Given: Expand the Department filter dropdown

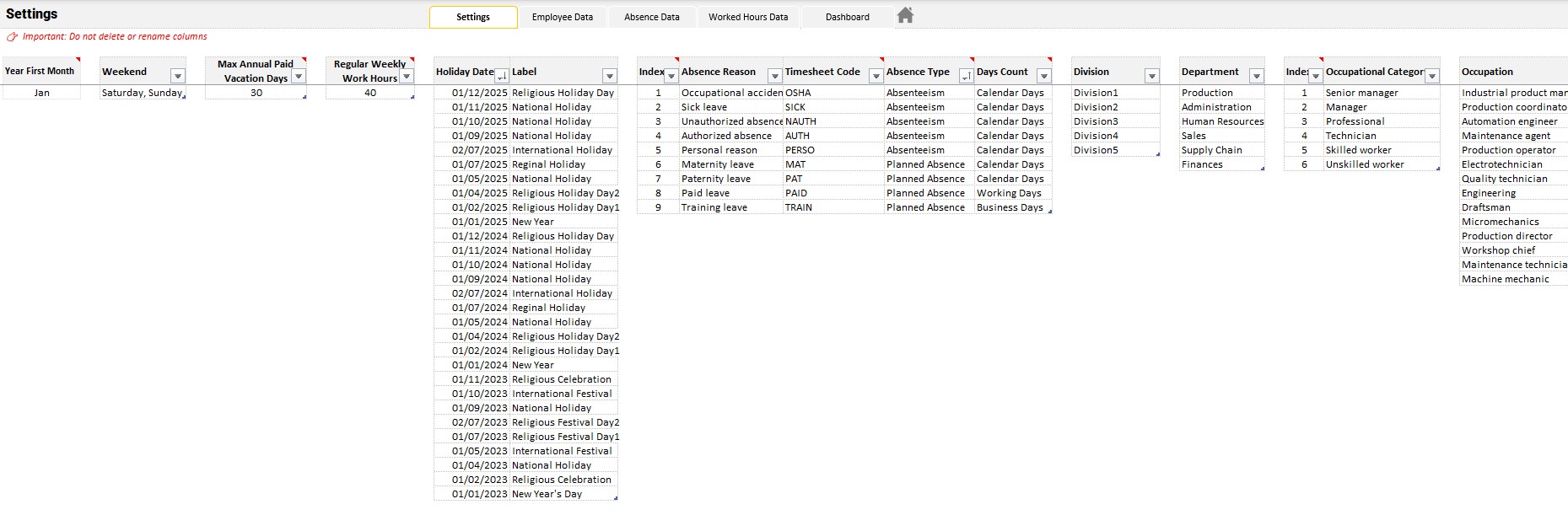Looking at the screenshot, I should coord(1256,76).
